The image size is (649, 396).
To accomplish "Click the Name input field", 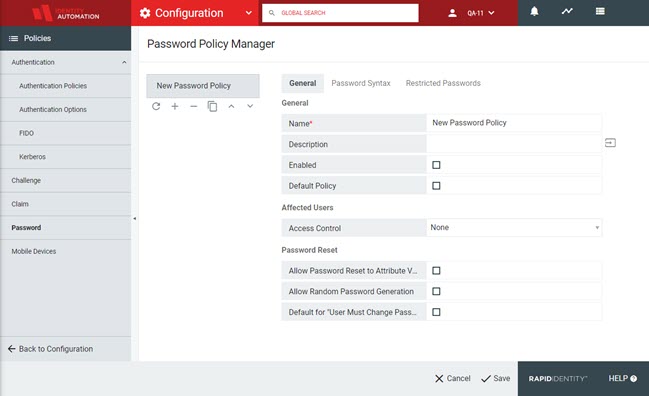I will tap(514, 123).
